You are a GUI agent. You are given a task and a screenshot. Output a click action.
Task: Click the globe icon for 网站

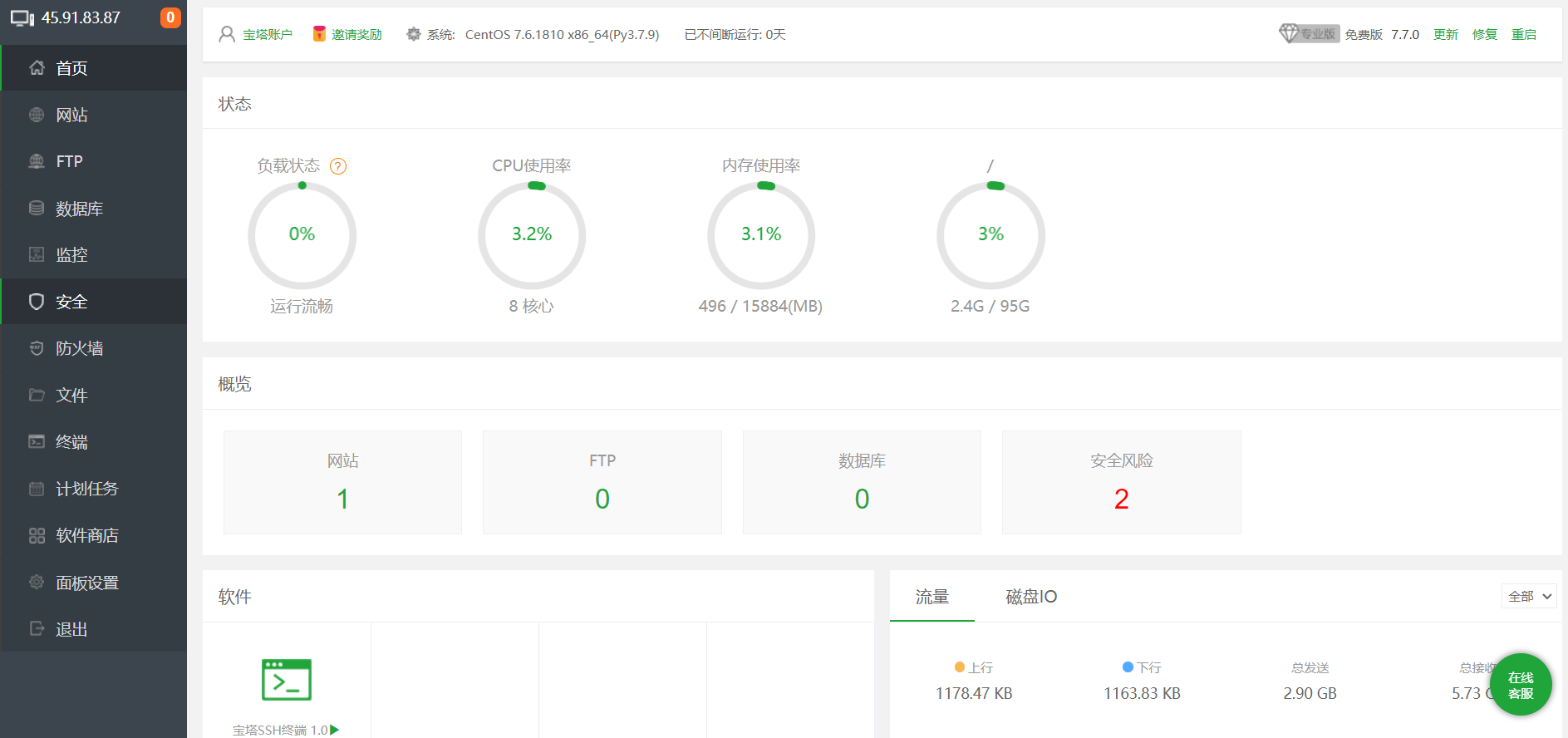pos(37,115)
